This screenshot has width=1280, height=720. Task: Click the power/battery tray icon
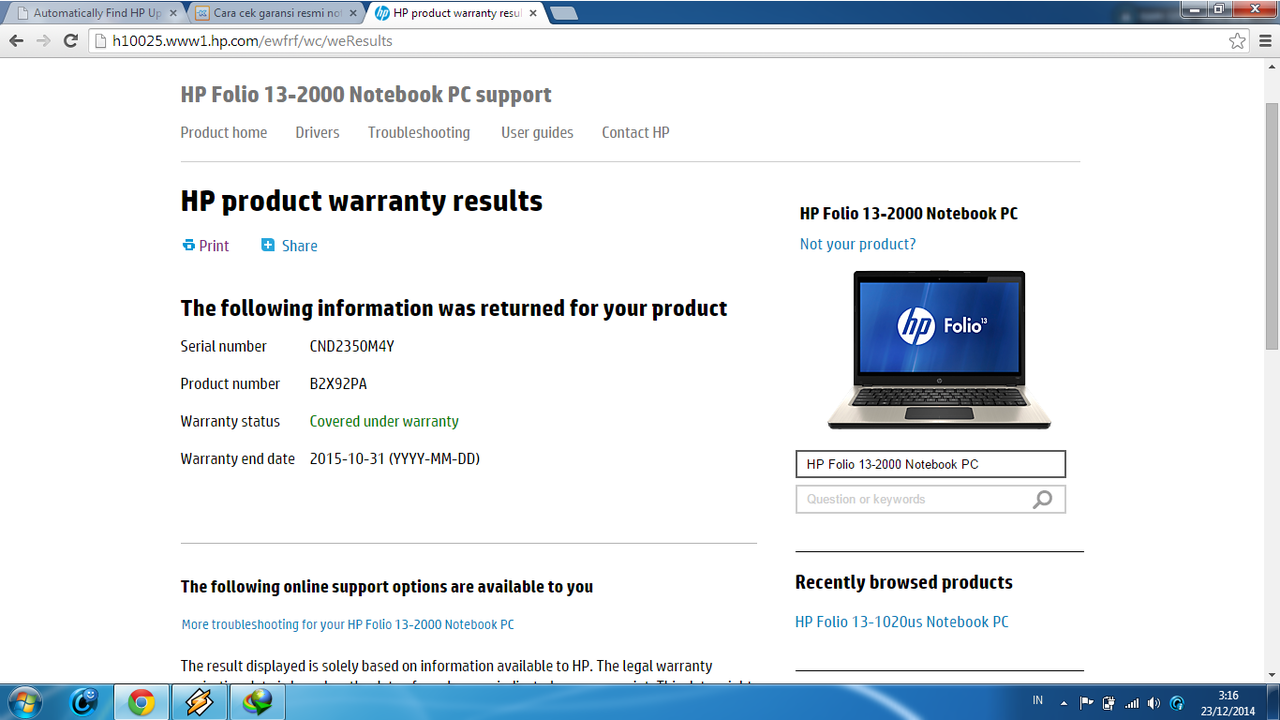coord(1109,702)
